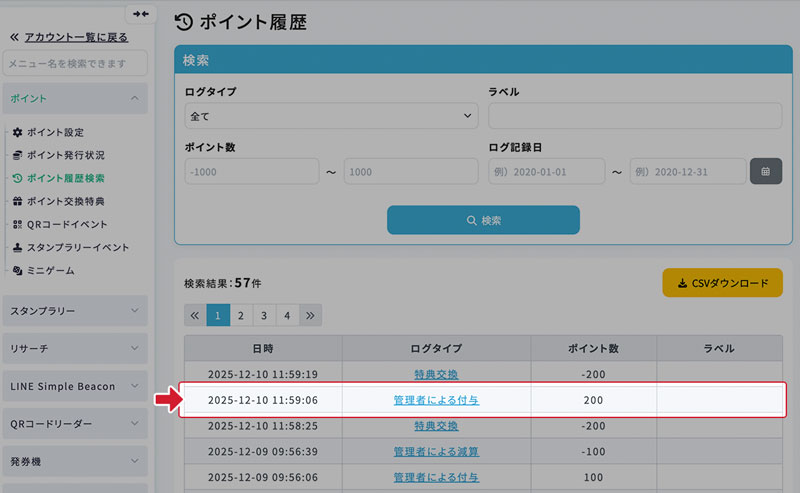Expand the リサーチ sidebar section
Screen dimensions: 800x493
tap(75, 348)
